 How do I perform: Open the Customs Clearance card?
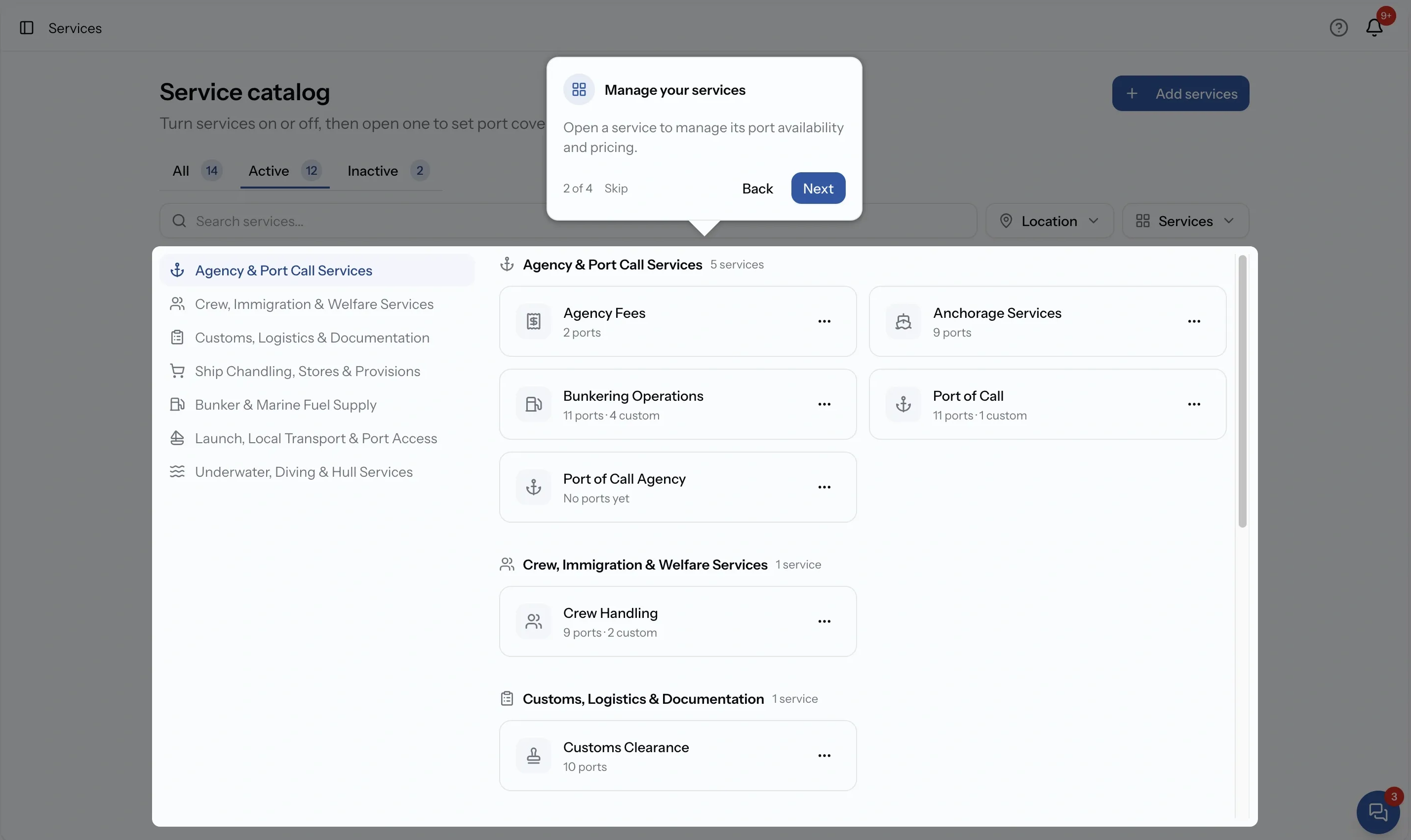677,756
